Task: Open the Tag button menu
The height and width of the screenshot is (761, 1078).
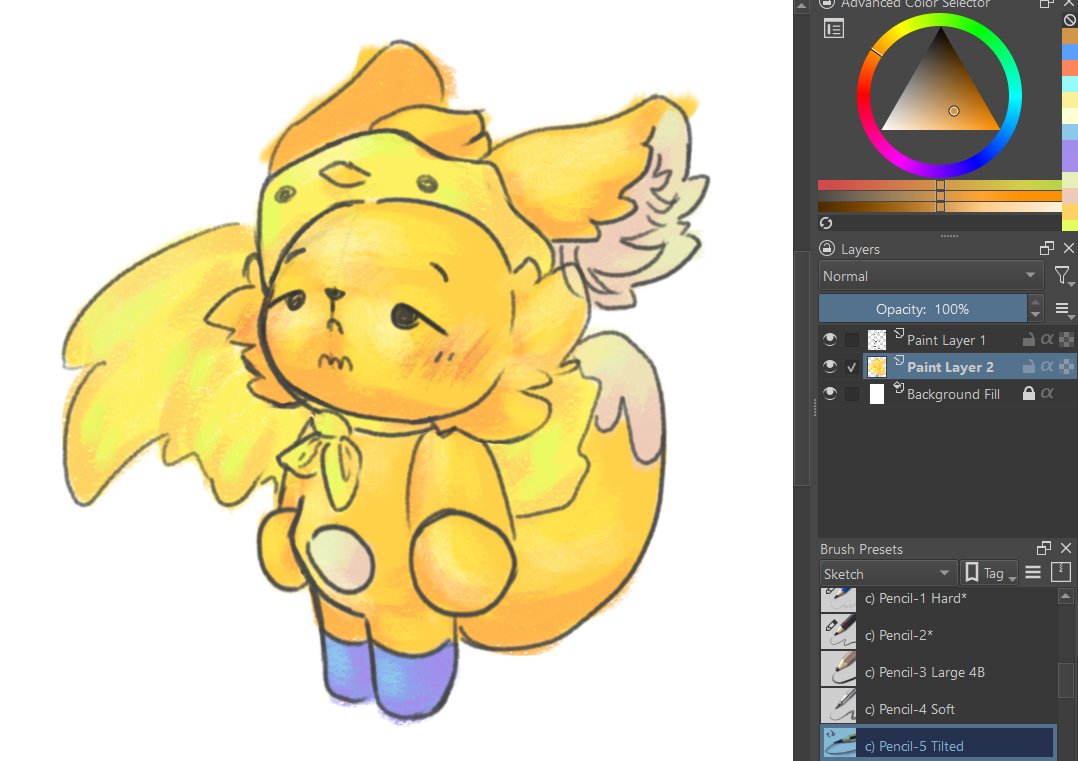Action: [x=989, y=573]
